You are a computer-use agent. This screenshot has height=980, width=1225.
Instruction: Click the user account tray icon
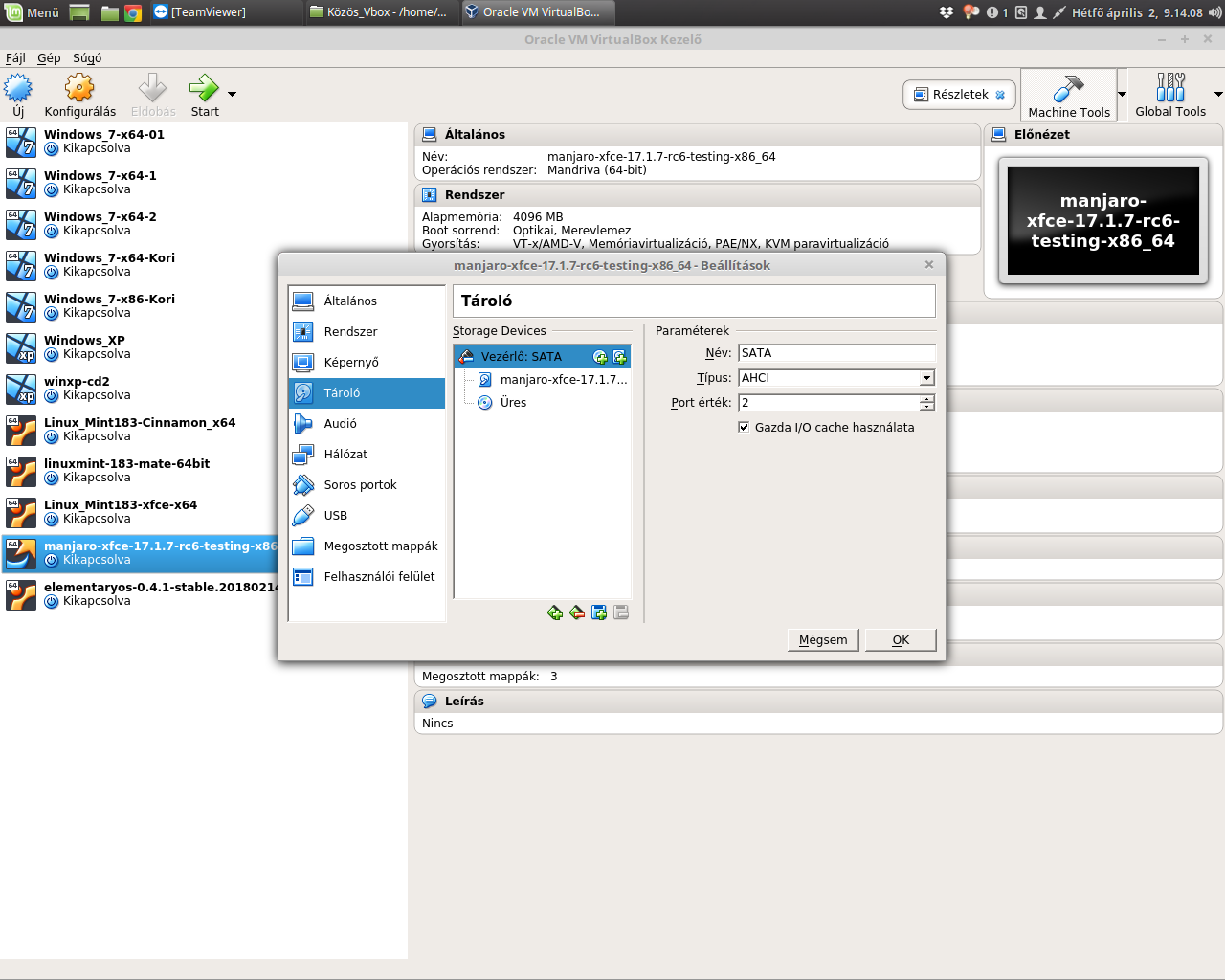coord(1040,12)
